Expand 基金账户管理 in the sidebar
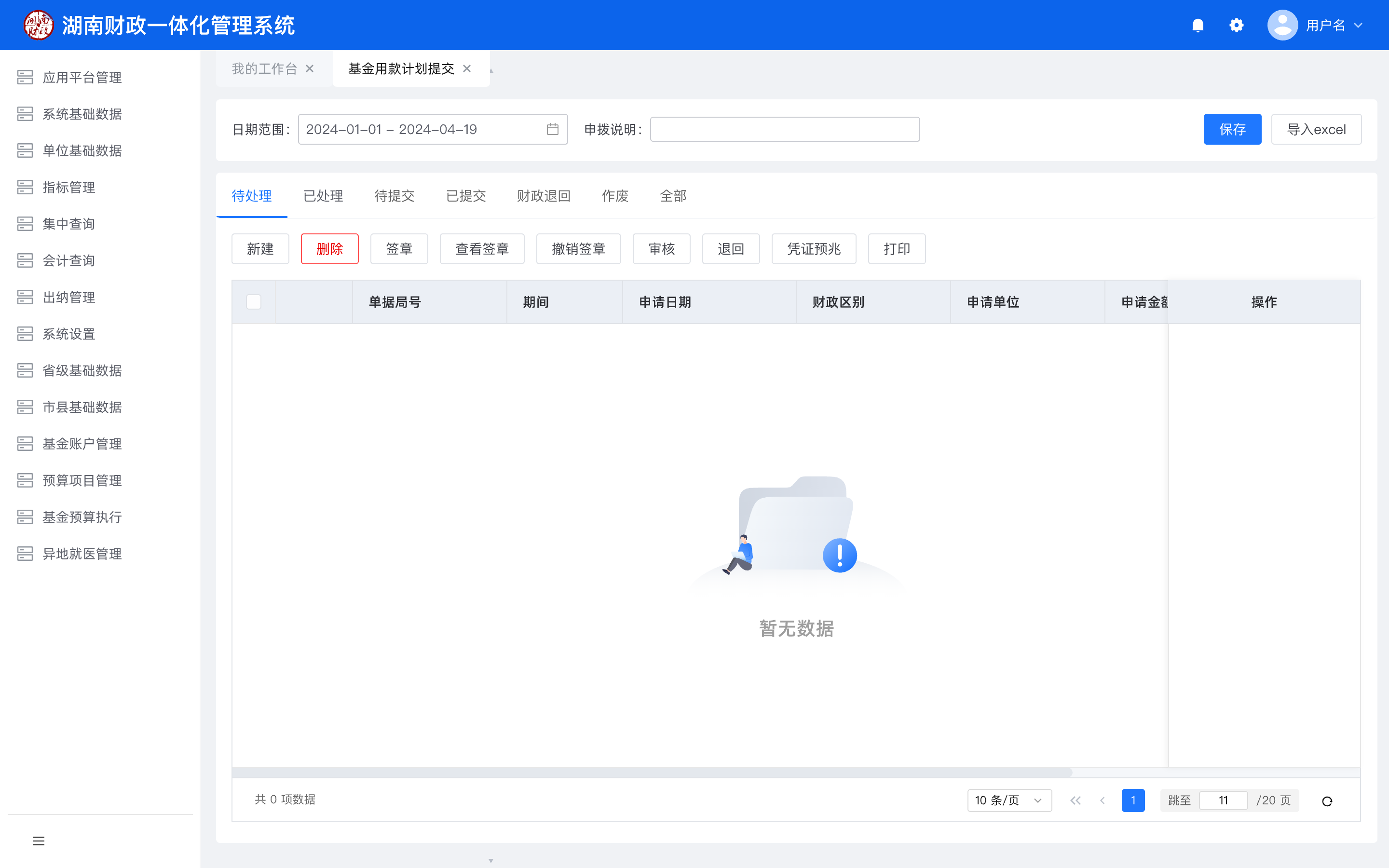Image resolution: width=1389 pixels, height=868 pixels. 82,444
